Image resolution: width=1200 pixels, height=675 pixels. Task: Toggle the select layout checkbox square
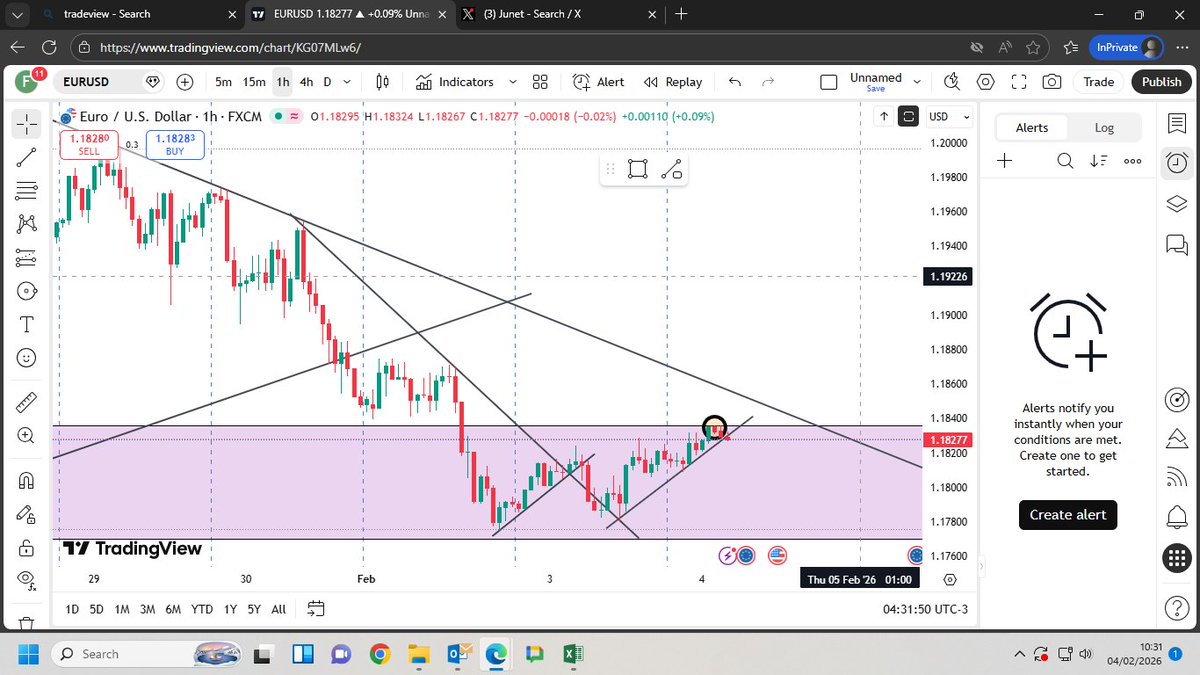point(828,82)
